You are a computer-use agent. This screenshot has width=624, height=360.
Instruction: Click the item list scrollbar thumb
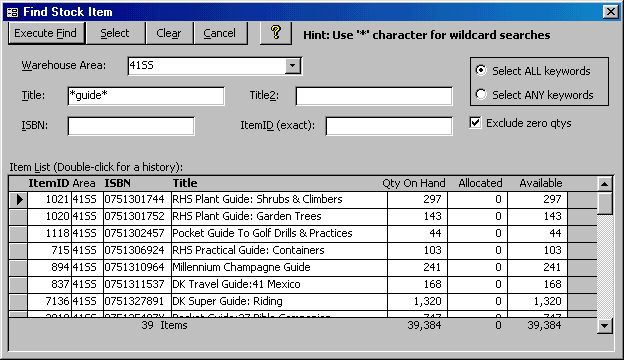[x=604, y=203]
